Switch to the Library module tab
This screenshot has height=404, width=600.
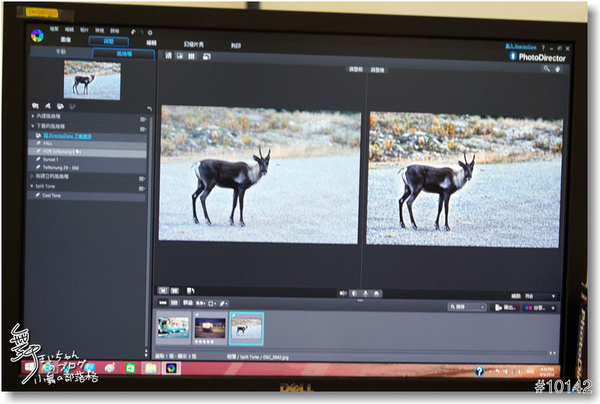pyautogui.click(x=65, y=39)
